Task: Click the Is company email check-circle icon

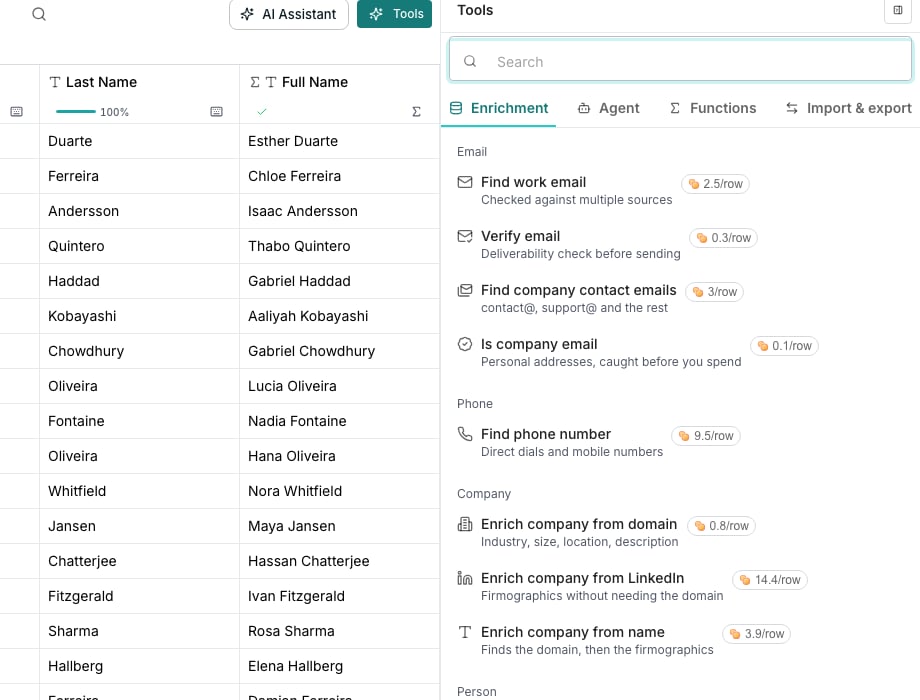Action: point(465,344)
